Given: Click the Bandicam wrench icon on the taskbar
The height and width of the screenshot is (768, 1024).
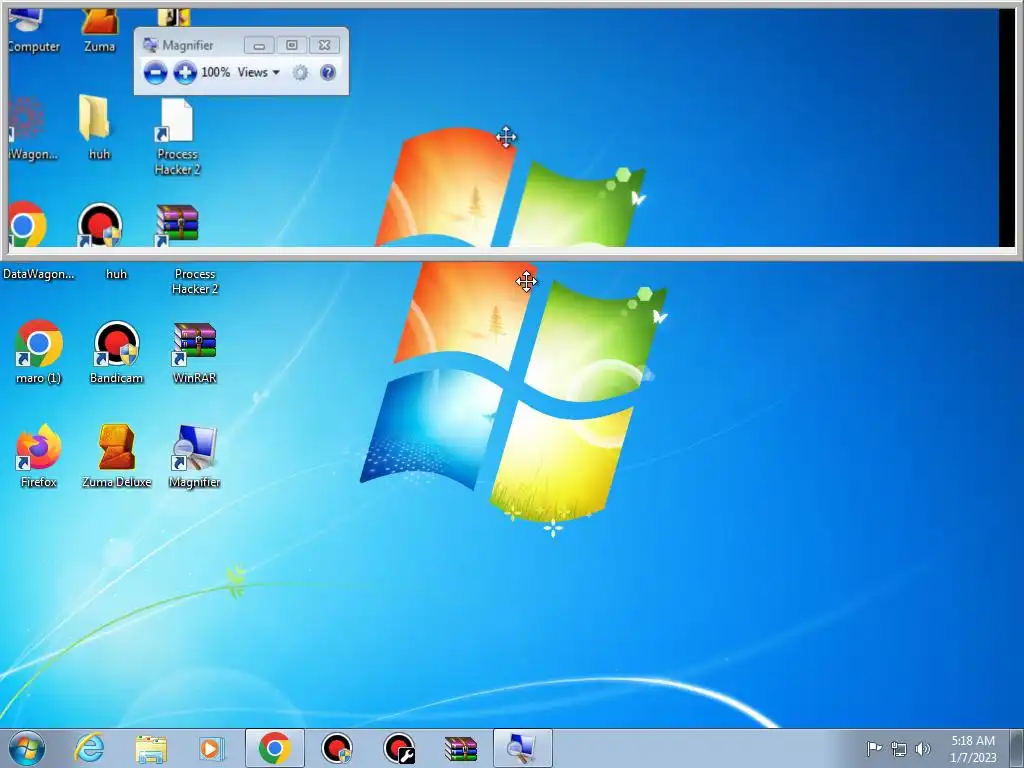Looking at the screenshot, I should [x=399, y=748].
